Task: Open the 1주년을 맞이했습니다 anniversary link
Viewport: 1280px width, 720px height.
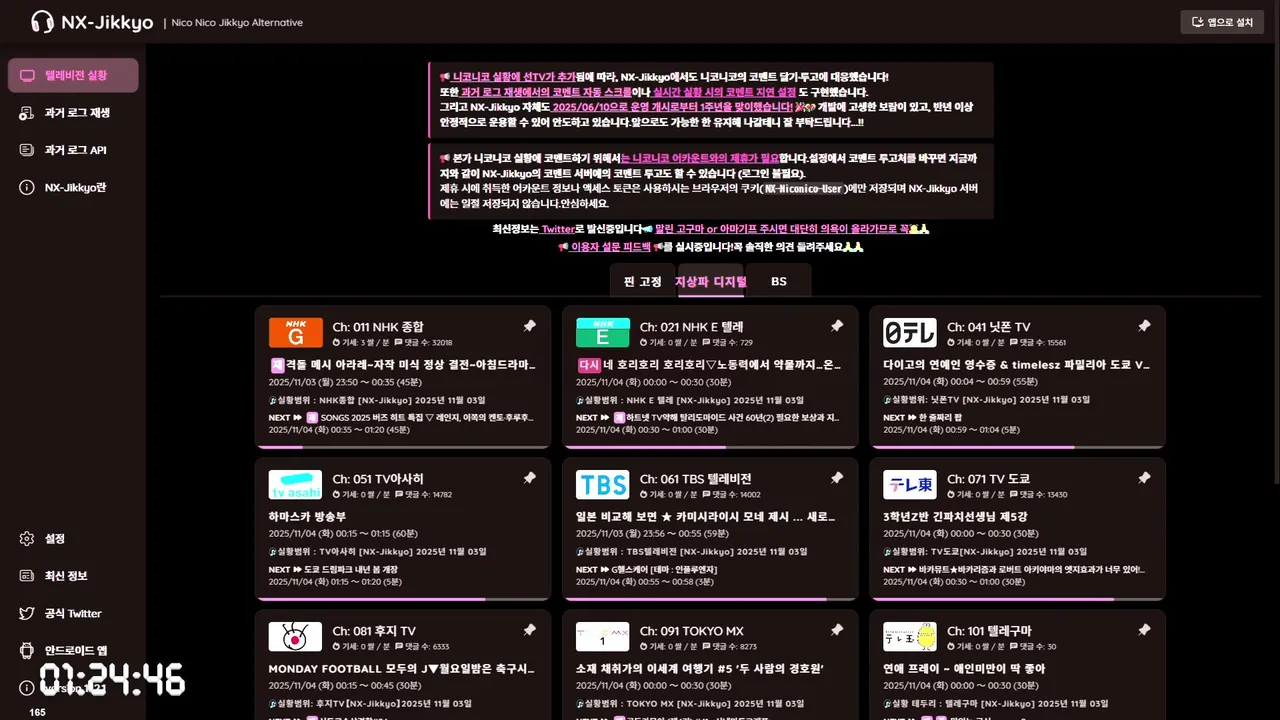Action: [673, 107]
